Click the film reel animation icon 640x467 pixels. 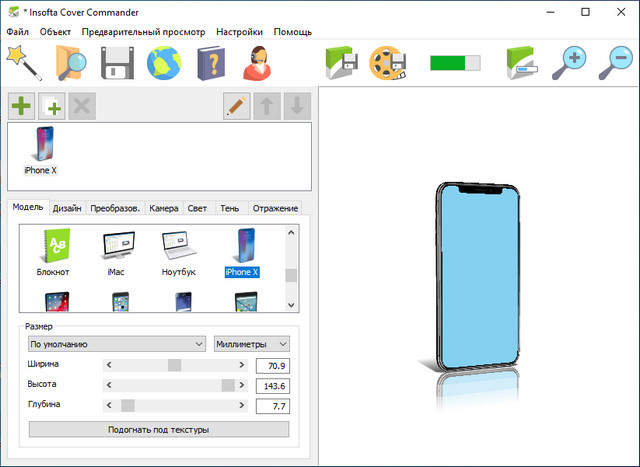click(x=388, y=62)
